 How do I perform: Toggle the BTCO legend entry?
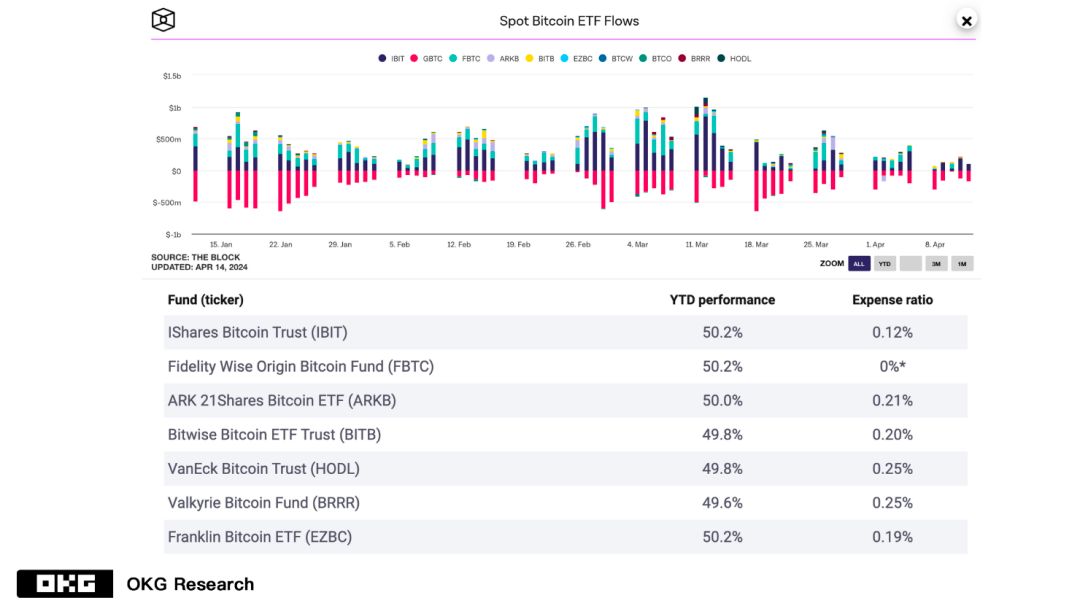pos(656,59)
